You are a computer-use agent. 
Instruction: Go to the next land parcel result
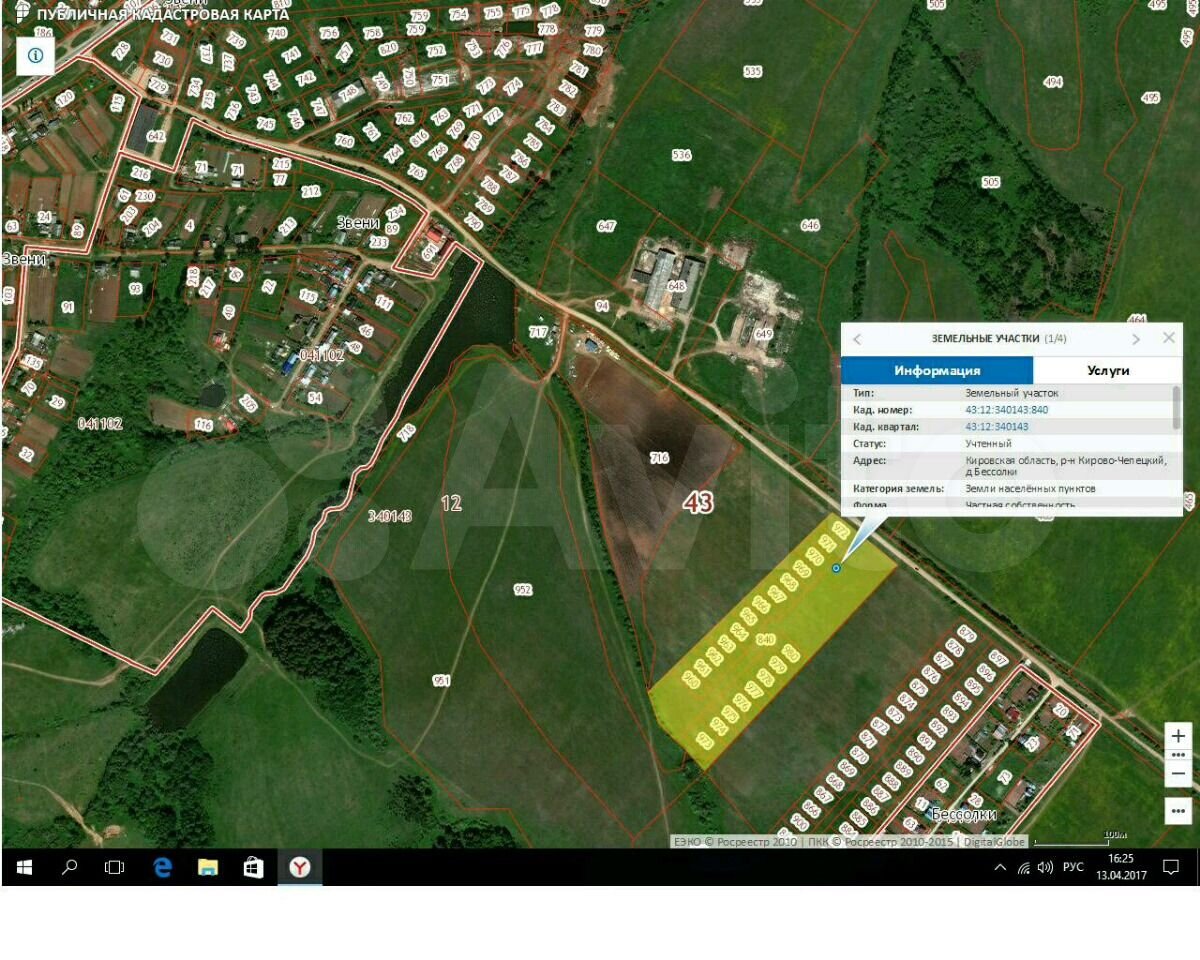tap(1135, 339)
